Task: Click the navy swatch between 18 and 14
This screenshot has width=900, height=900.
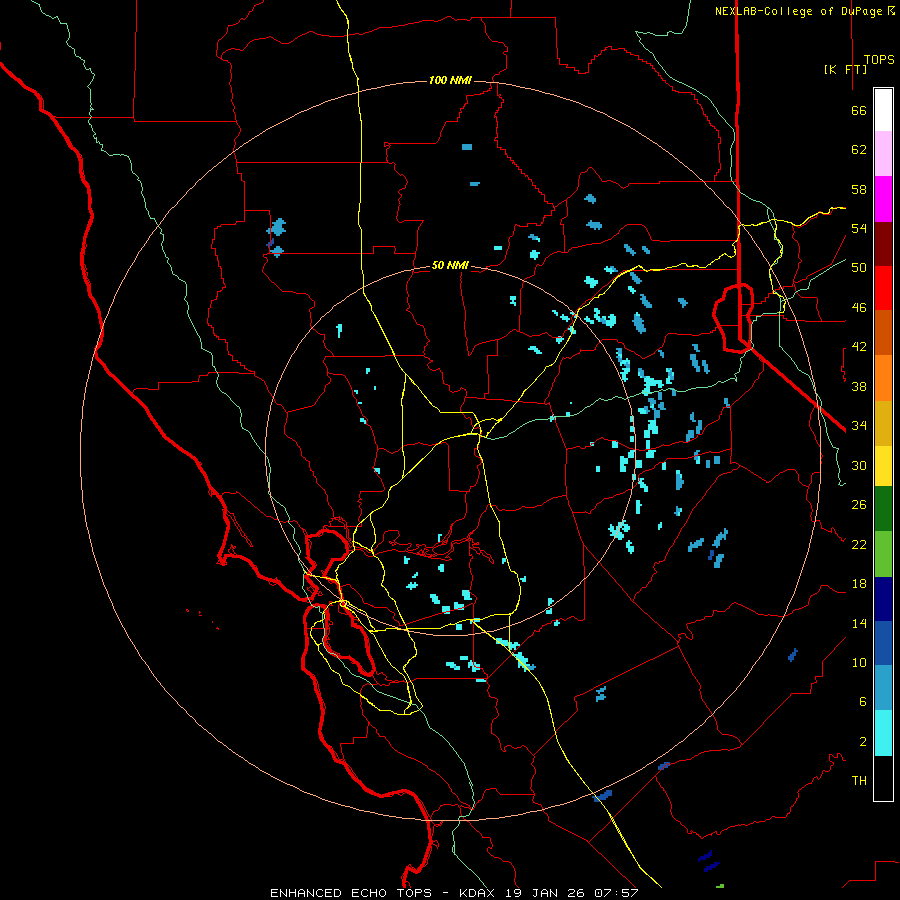Action: click(x=883, y=599)
